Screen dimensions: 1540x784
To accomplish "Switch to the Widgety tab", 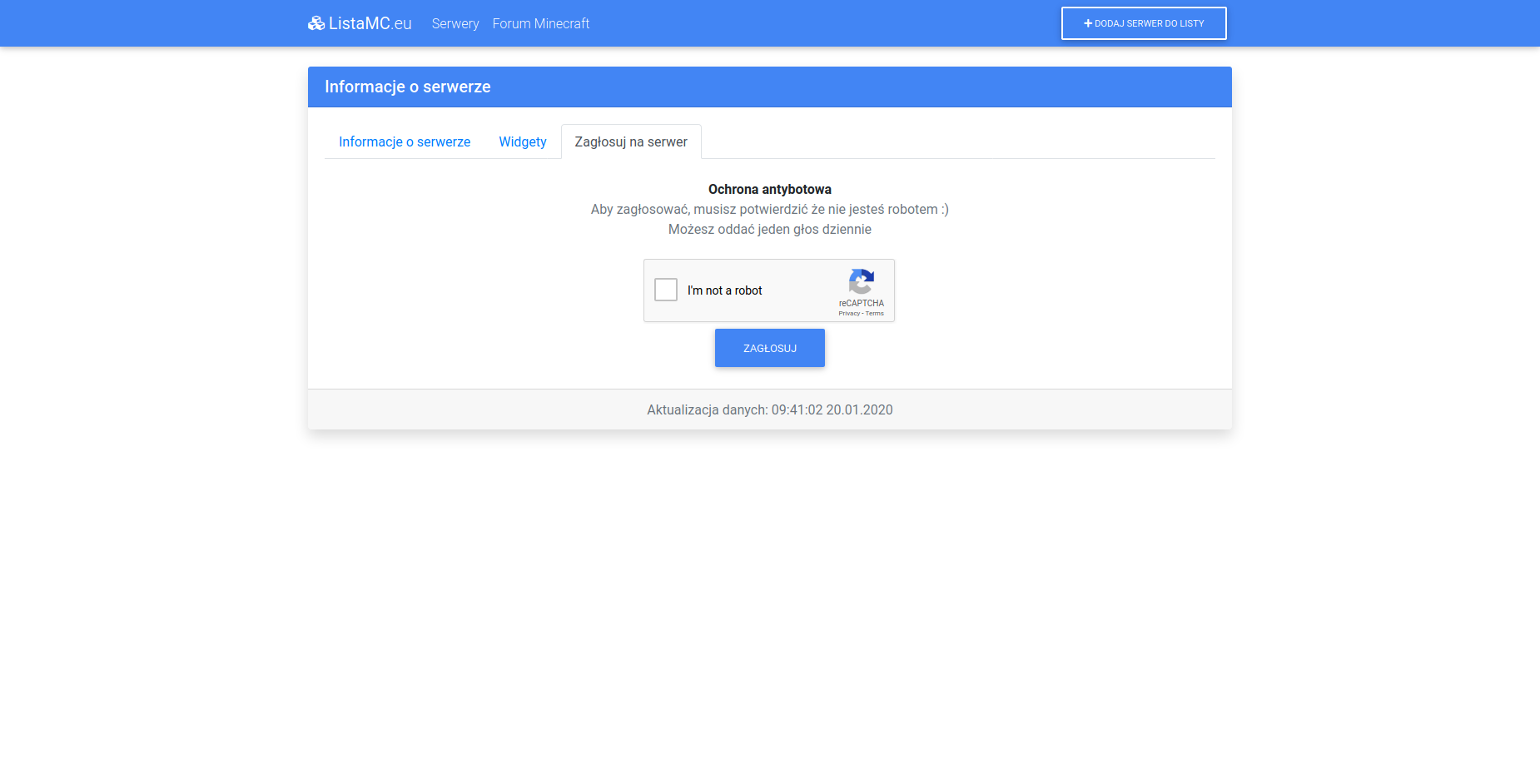I will (x=522, y=142).
